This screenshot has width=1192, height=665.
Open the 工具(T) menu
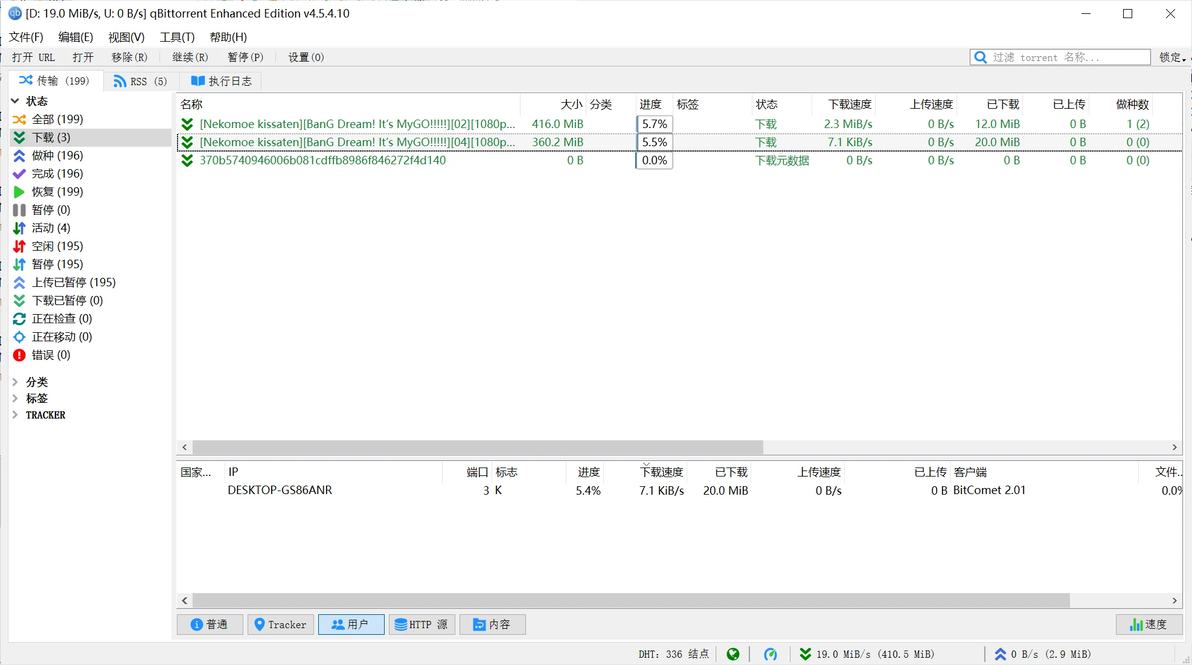click(x=177, y=37)
